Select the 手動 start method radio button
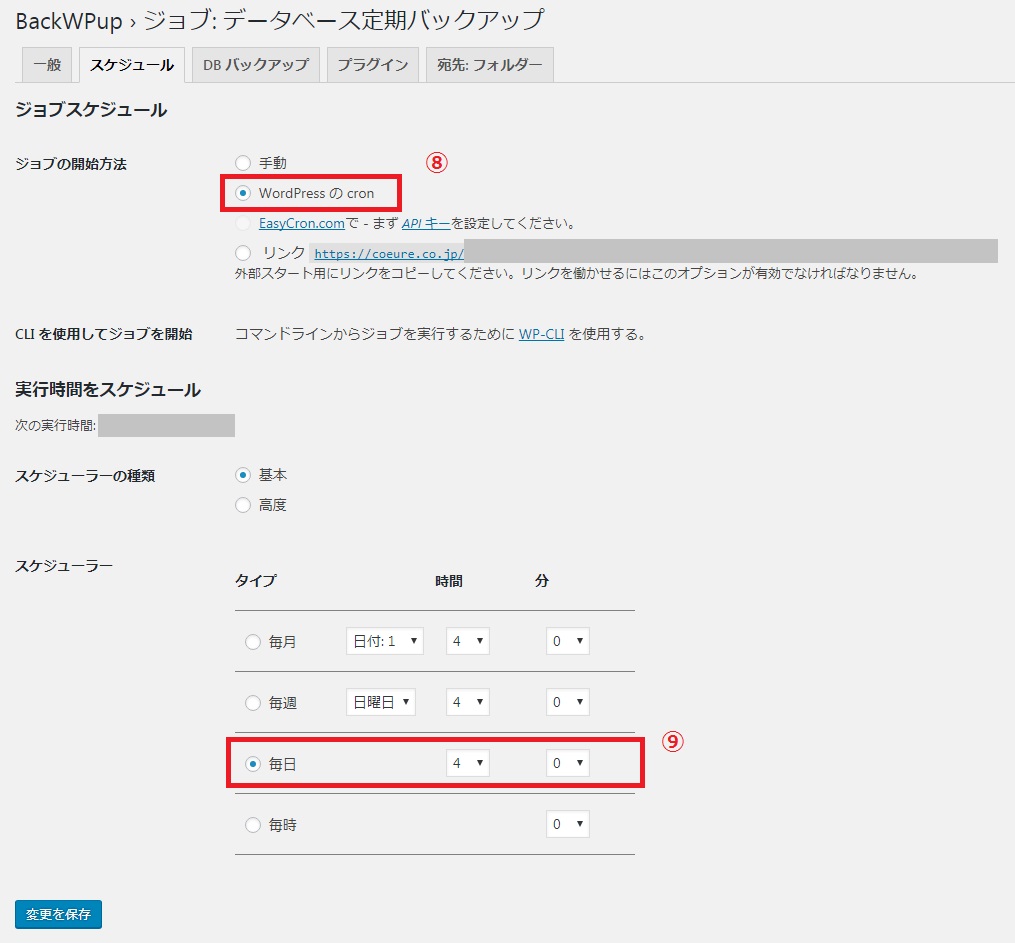Image resolution: width=1015 pixels, height=943 pixels. coord(243,163)
